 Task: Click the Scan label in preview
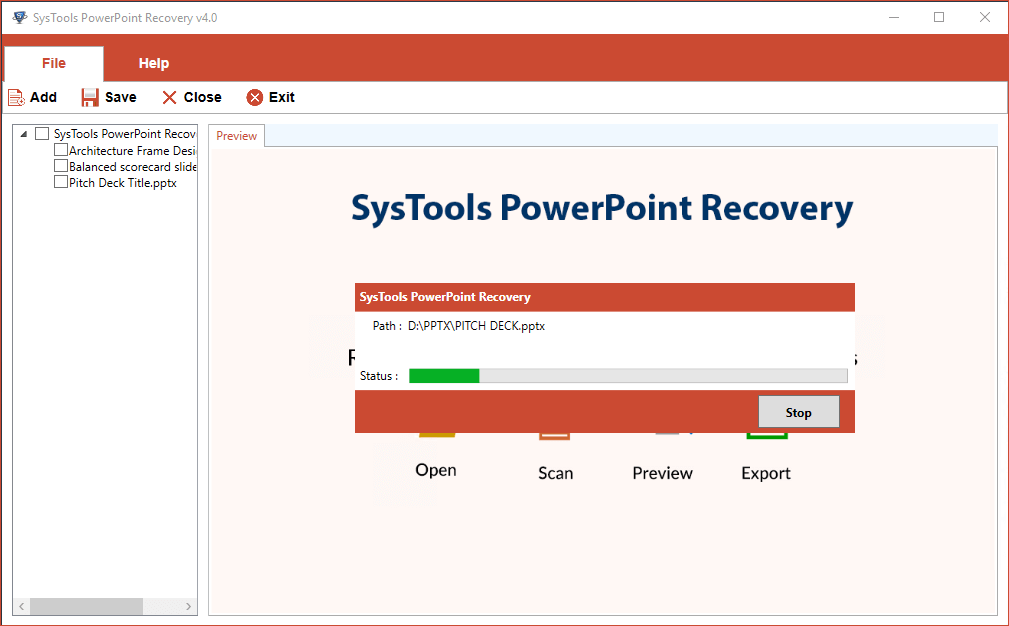coord(555,473)
